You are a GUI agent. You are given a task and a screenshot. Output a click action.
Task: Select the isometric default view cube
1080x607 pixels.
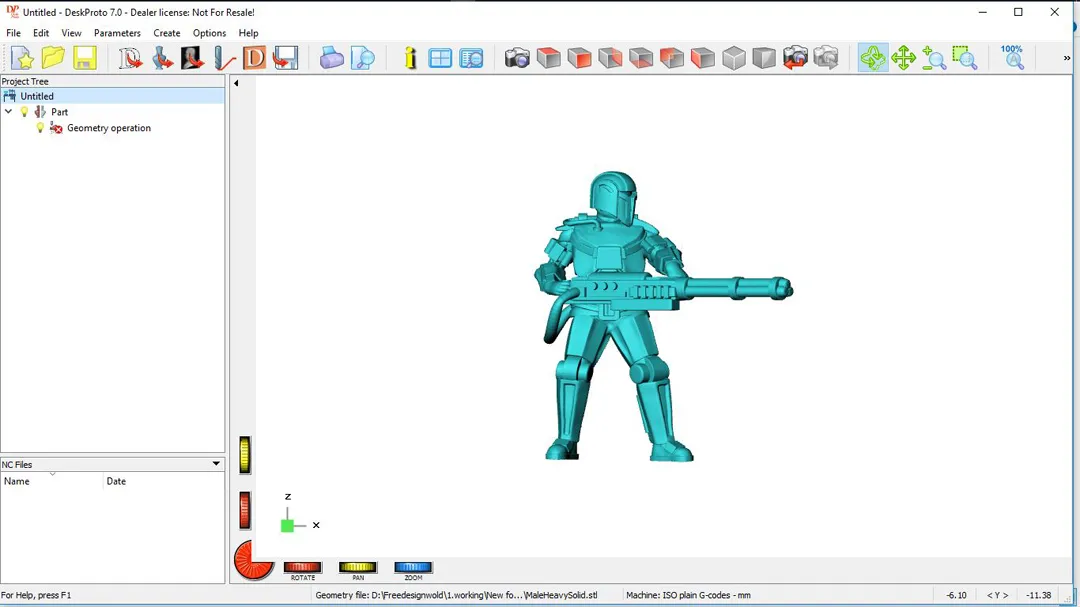tap(734, 58)
